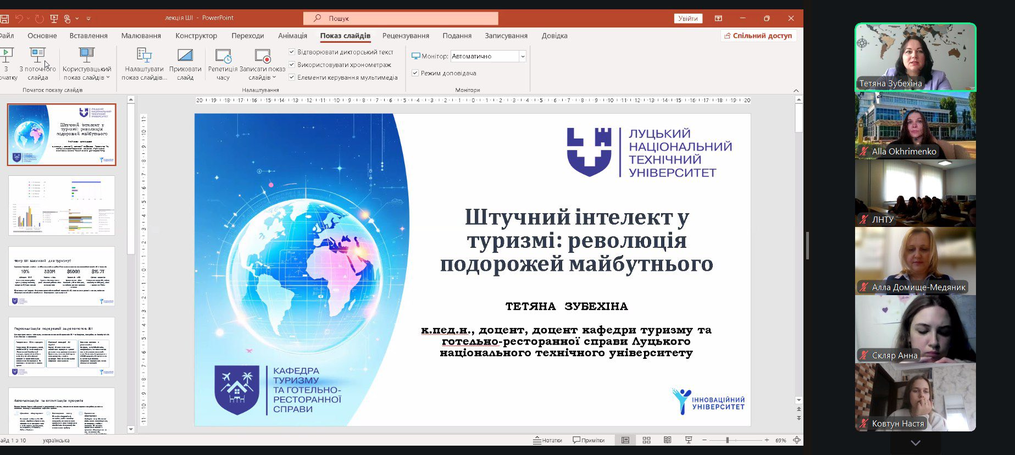The image size is (1015, 455).
Task: Click українська language indicator in status bar
Action: tap(56, 441)
